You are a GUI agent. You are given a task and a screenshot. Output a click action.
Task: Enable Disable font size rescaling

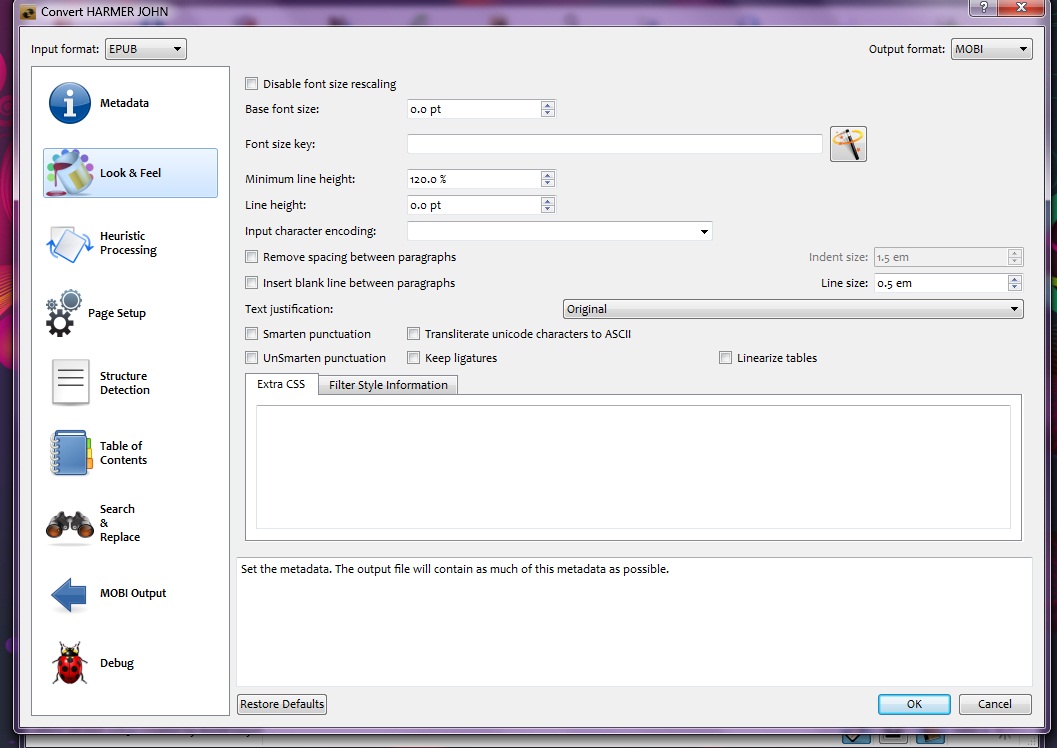coord(251,84)
